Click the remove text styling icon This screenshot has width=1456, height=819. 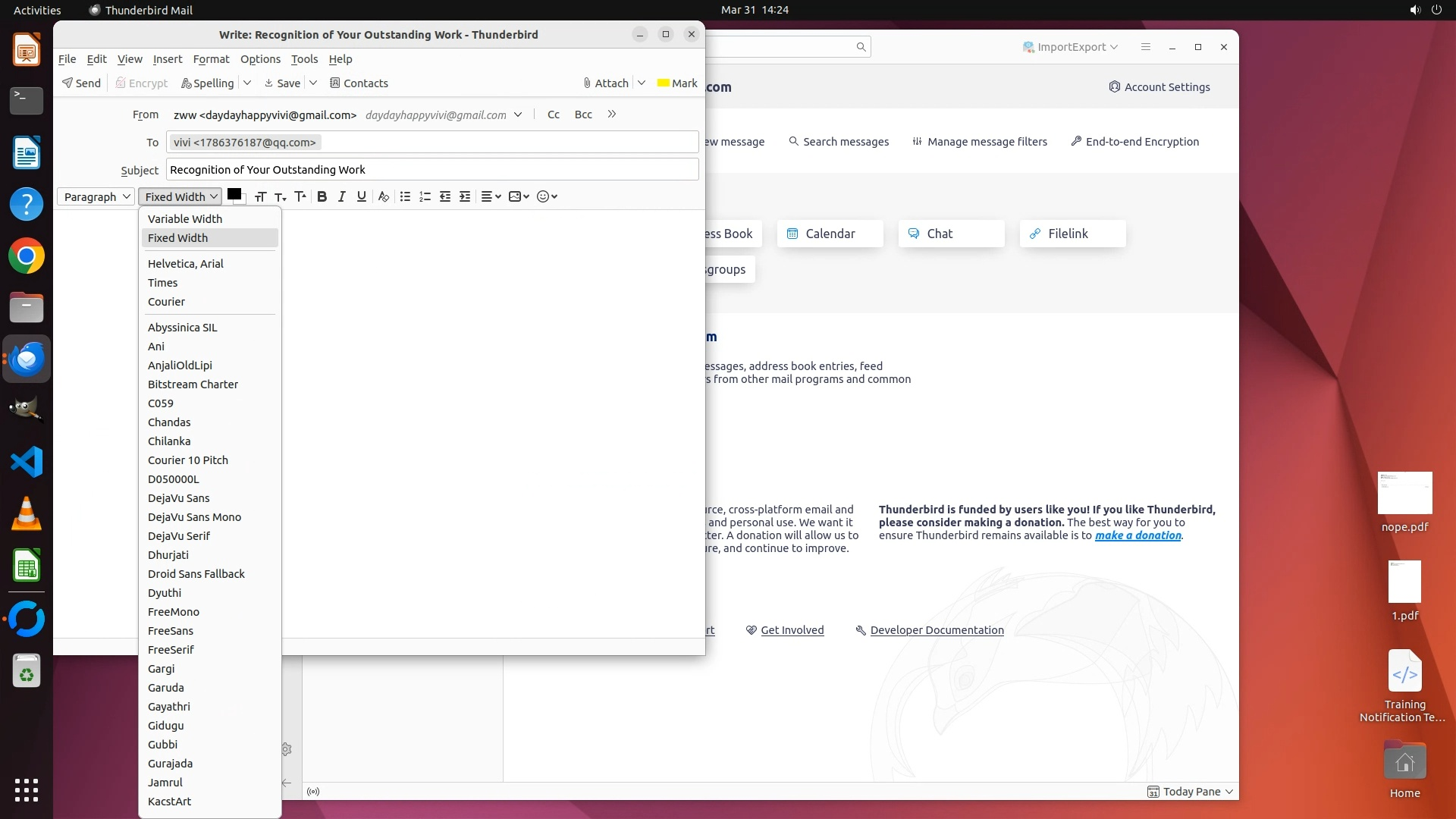[383, 196]
